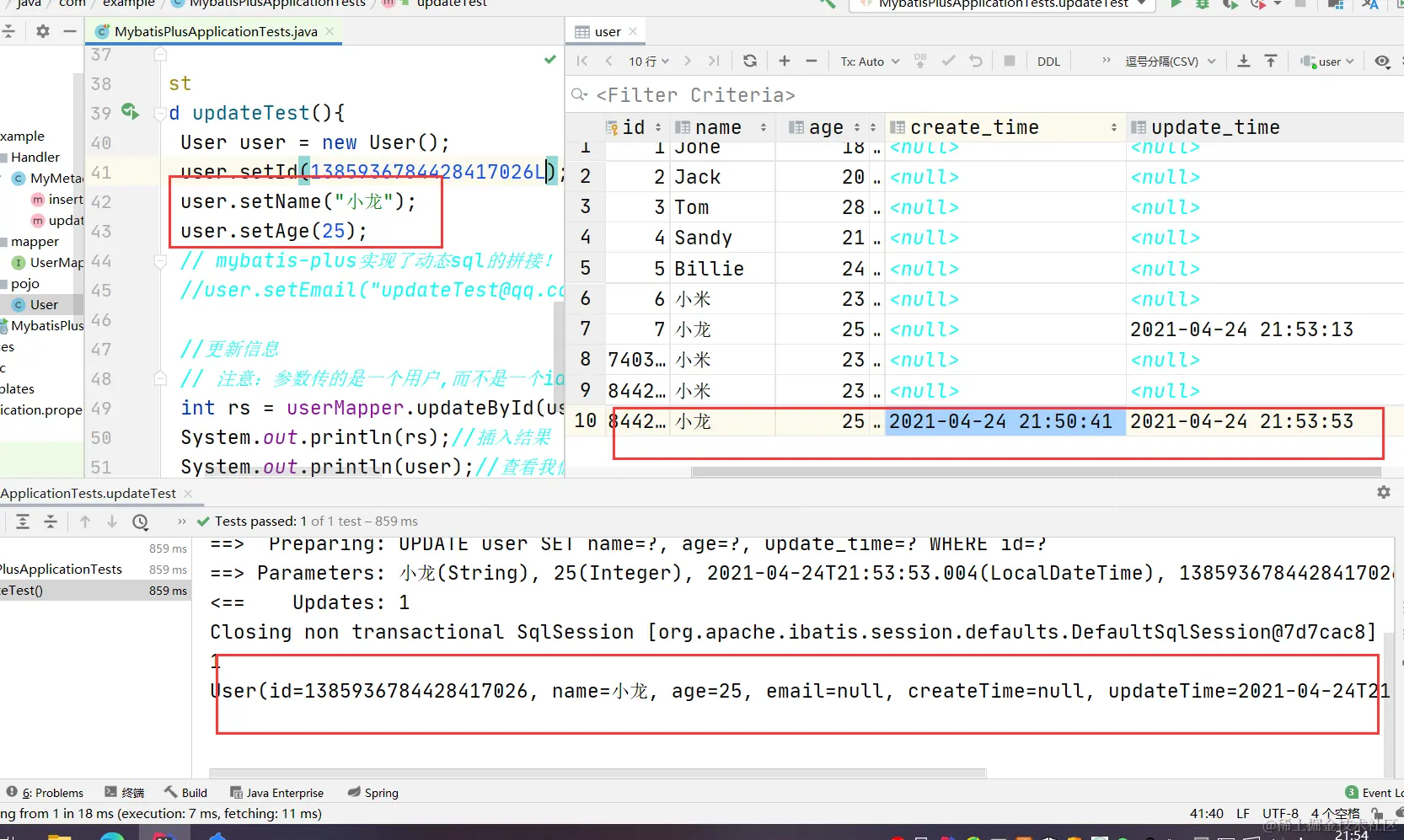Screen dimensions: 1404x840
Task: Export table data with download icon
Action: tap(1243, 61)
